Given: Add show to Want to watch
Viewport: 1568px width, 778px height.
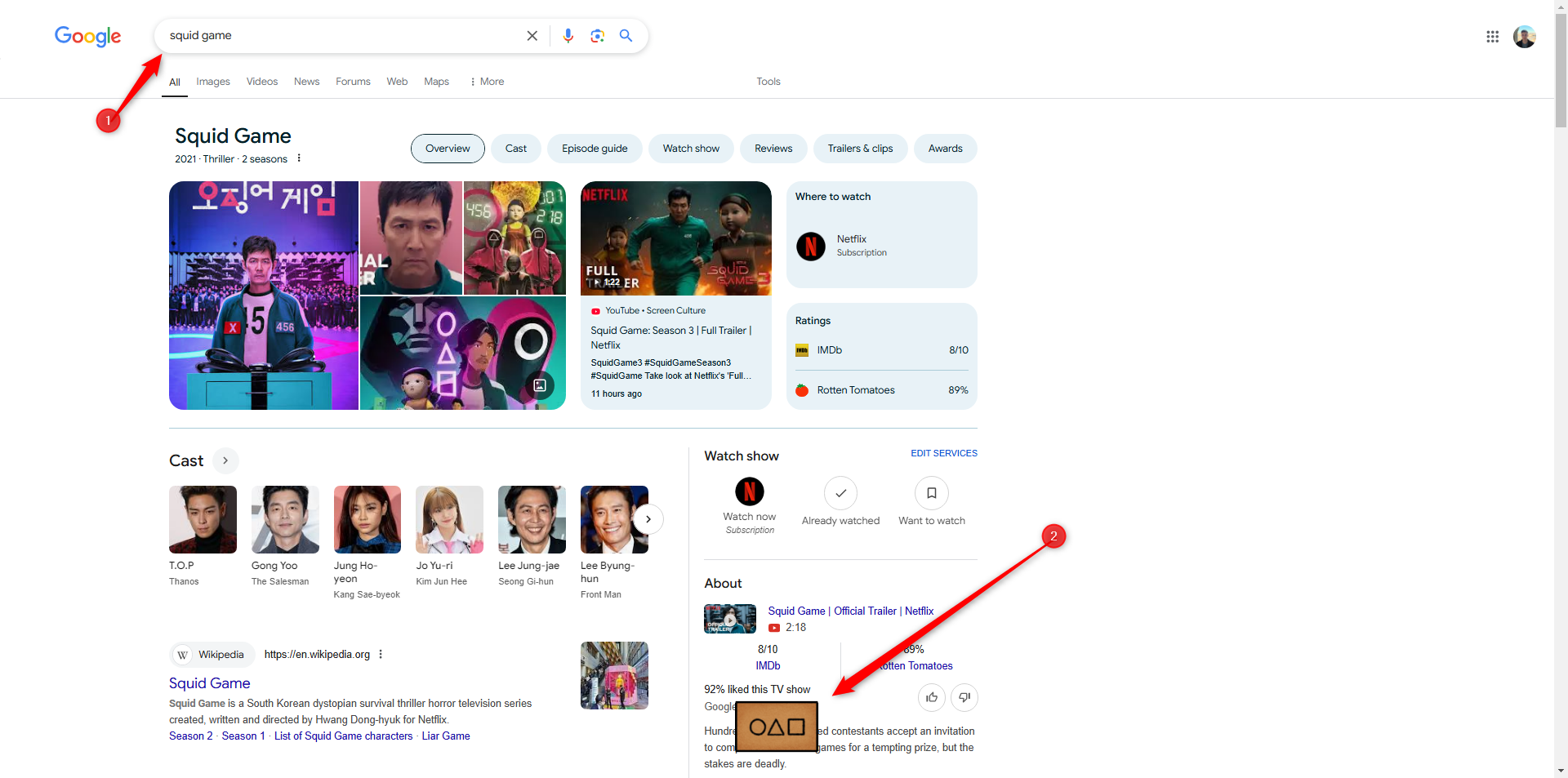Looking at the screenshot, I should tap(932, 493).
